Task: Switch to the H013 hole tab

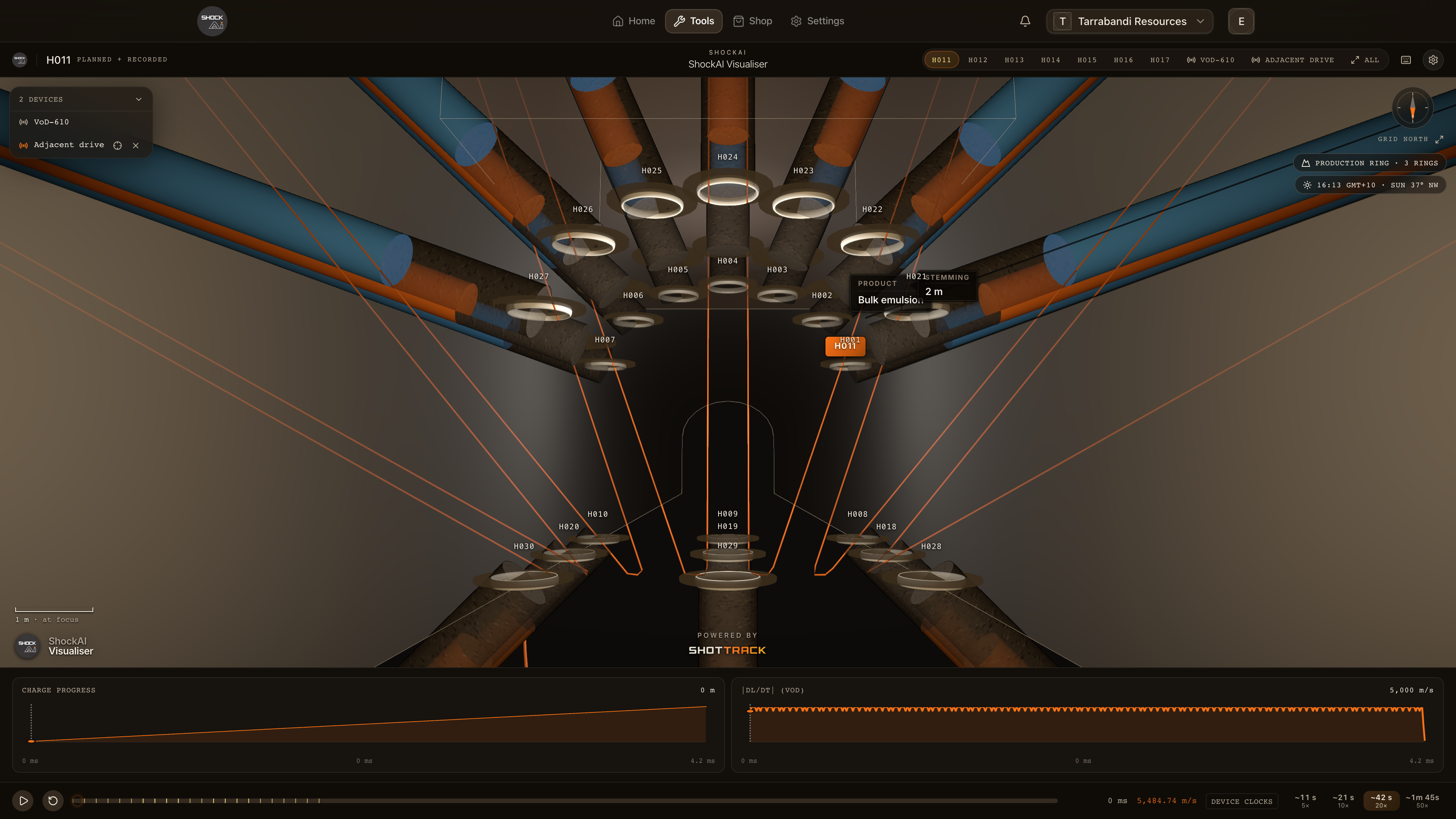Action: (1014, 60)
